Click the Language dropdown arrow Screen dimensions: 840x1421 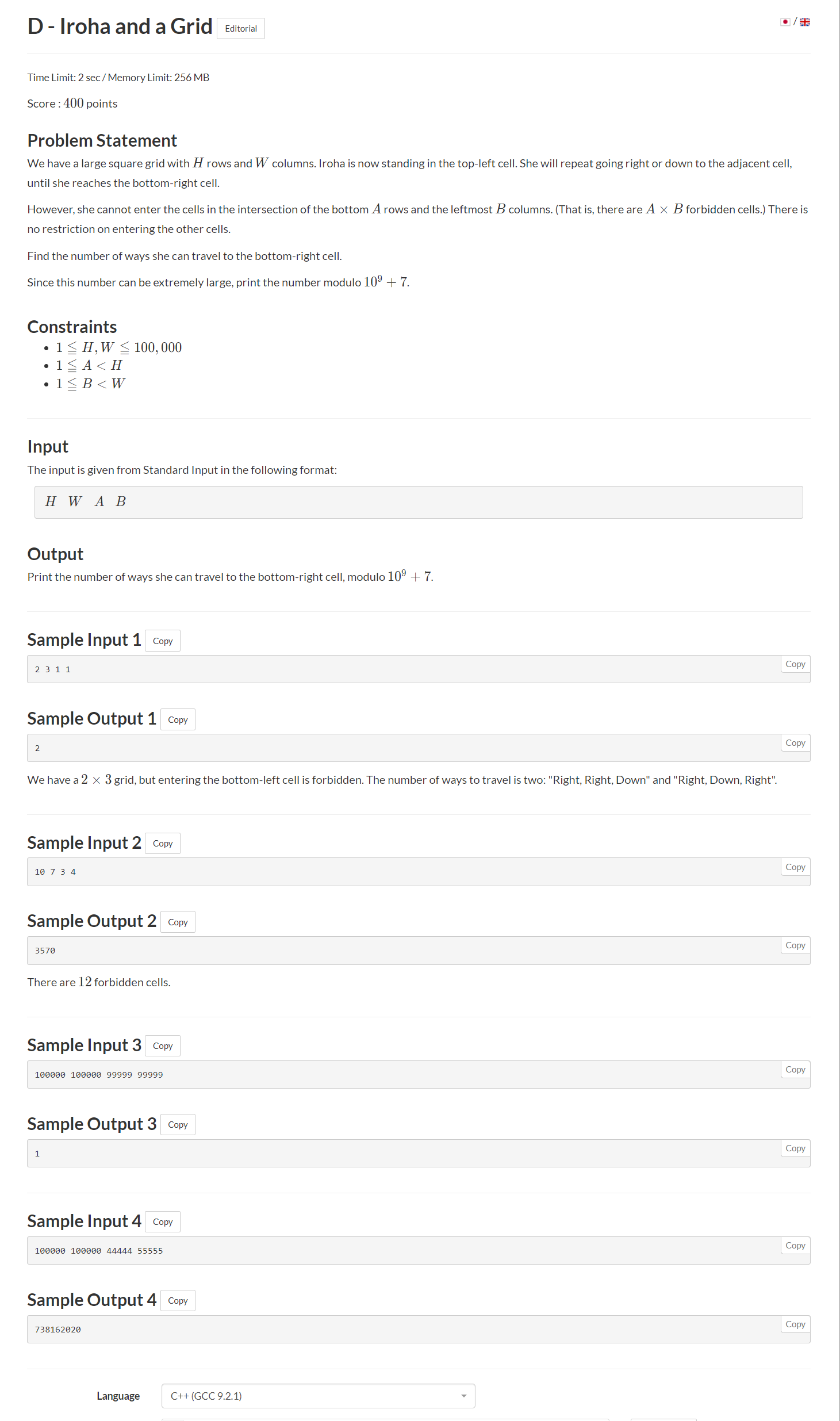pos(463,1396)
